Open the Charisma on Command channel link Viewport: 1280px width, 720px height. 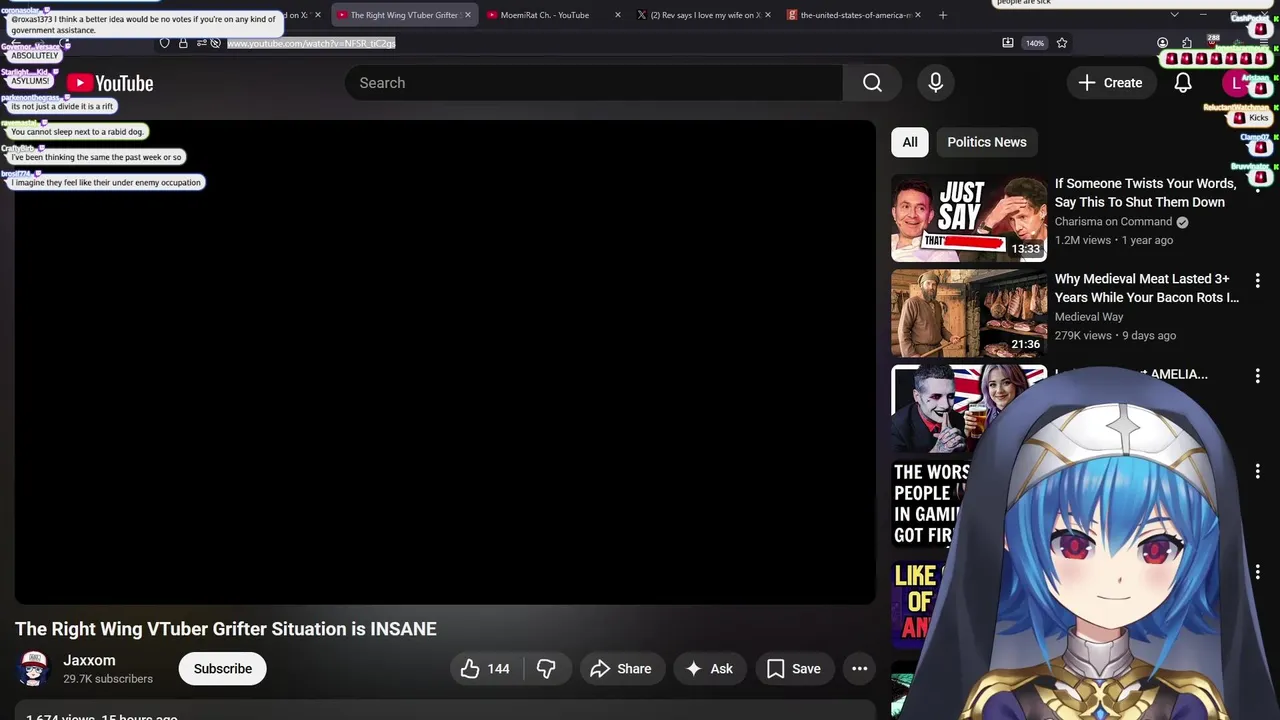[1113, 222]
